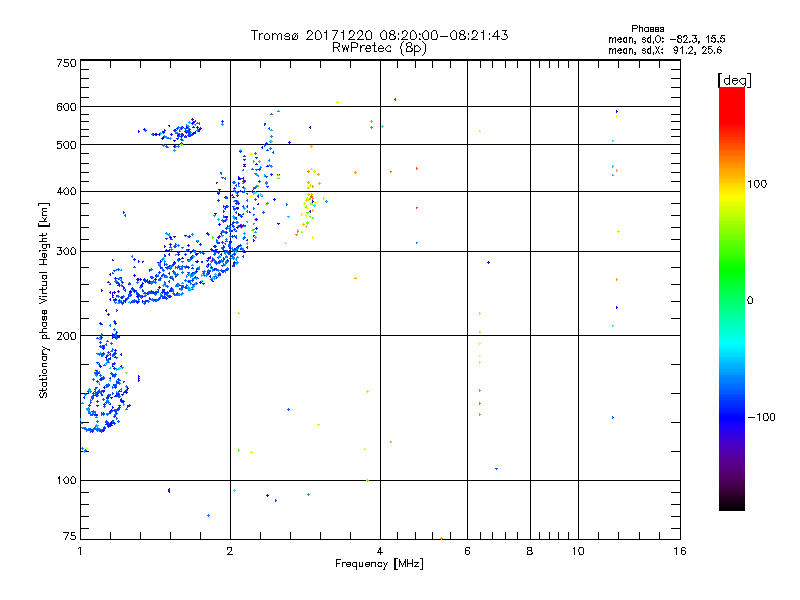This screenshot has height=600, width=800.
Task: Click the x-axis tick label '4'
Action: (380, 551)
